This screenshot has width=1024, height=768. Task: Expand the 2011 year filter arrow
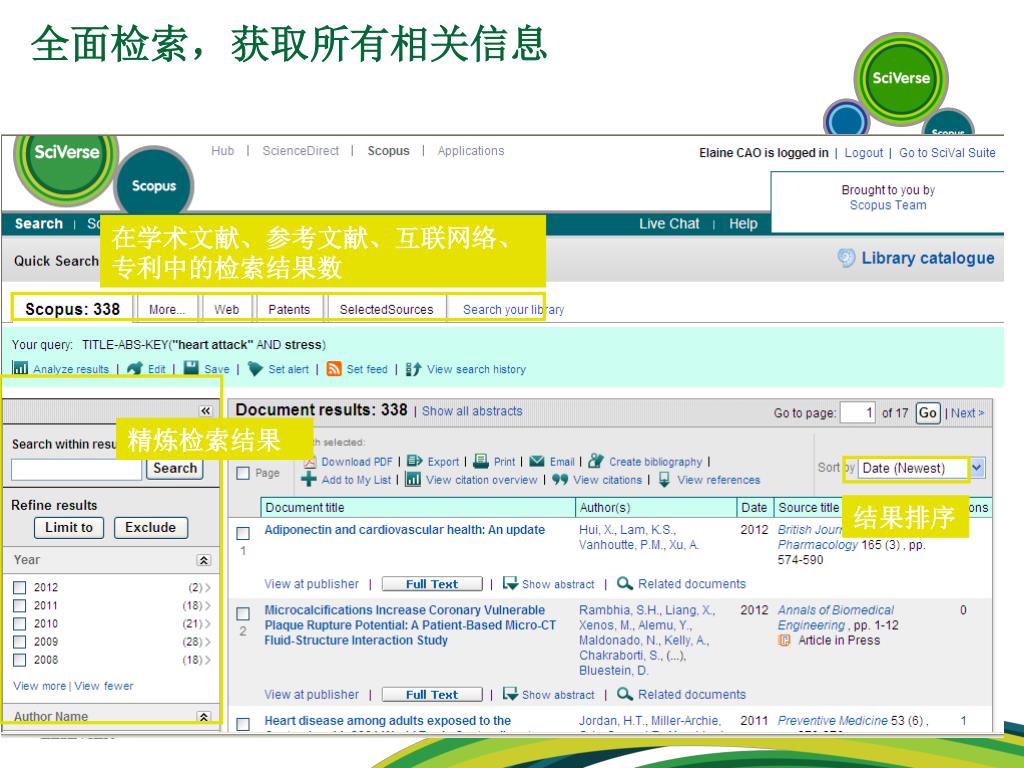pos(208,605)
